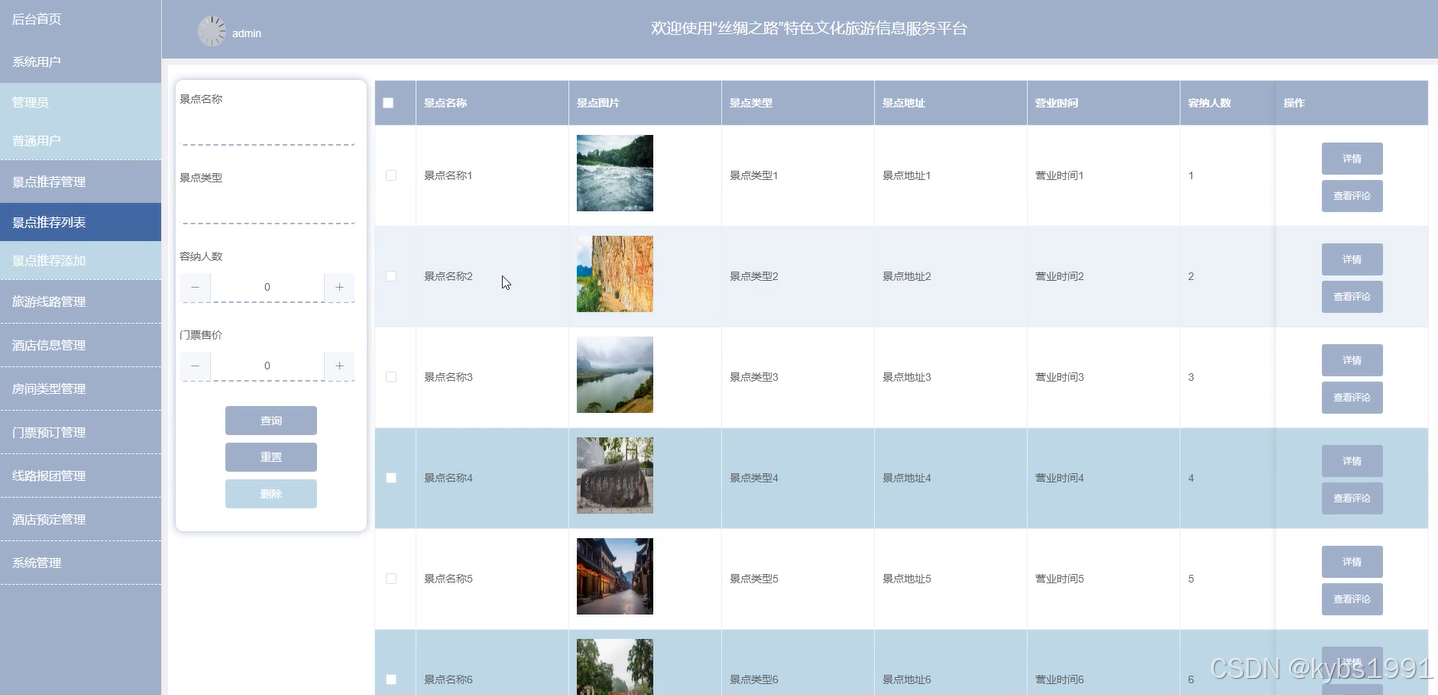Open misty lake image for 景点名称3
Viewport: 1438px width, 695px height.
coord(615,375)
